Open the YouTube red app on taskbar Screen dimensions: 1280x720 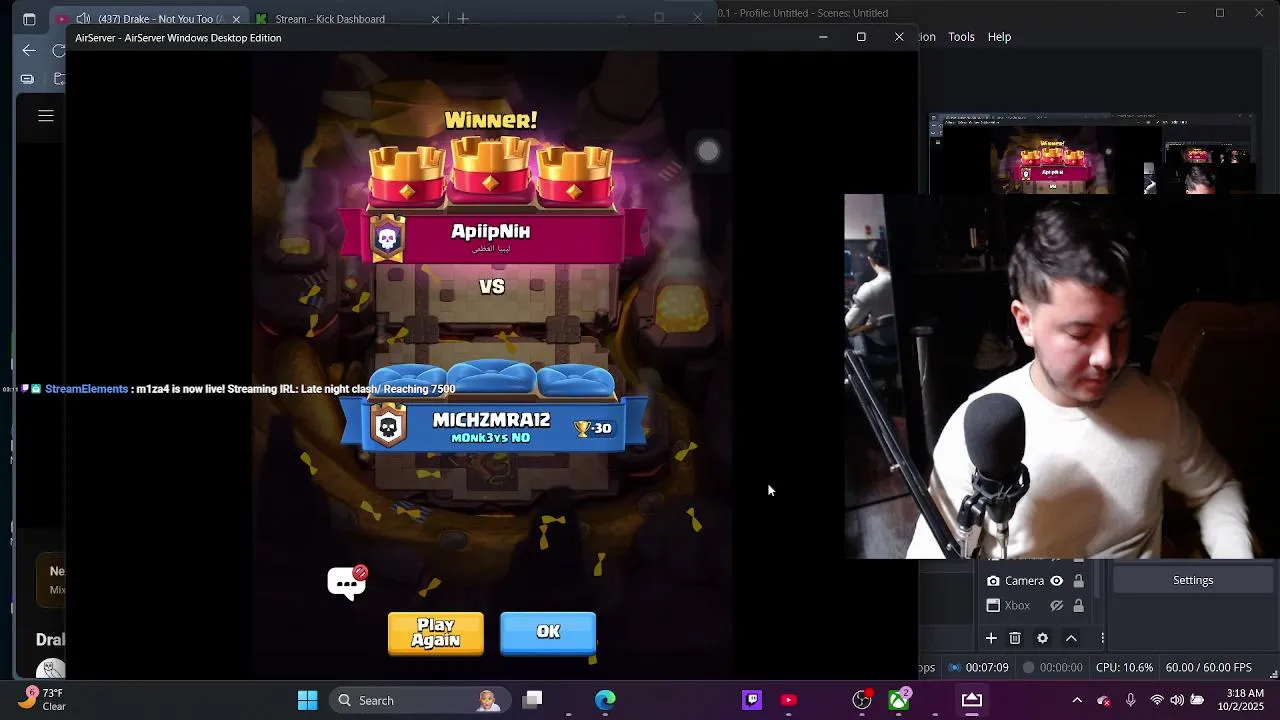click(789, 700)
